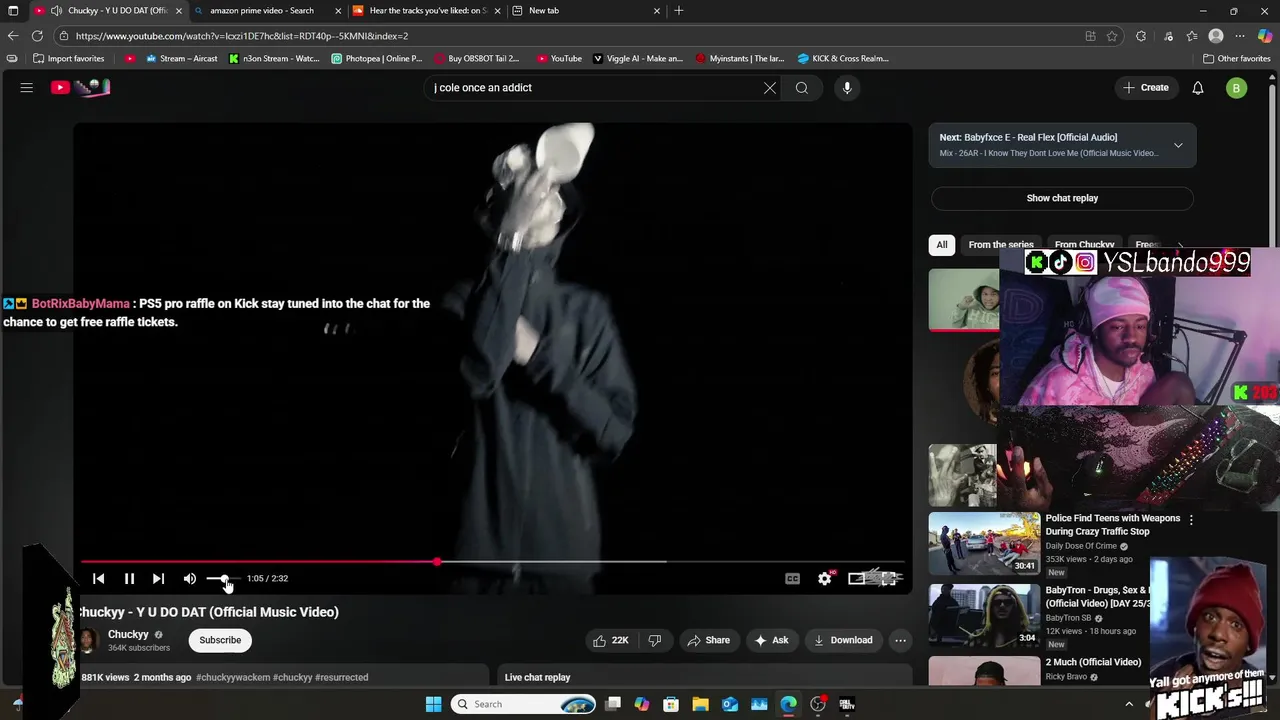Clear the YouTube search box text
This screenshot has height=720, width=1280.
[770, 88]
